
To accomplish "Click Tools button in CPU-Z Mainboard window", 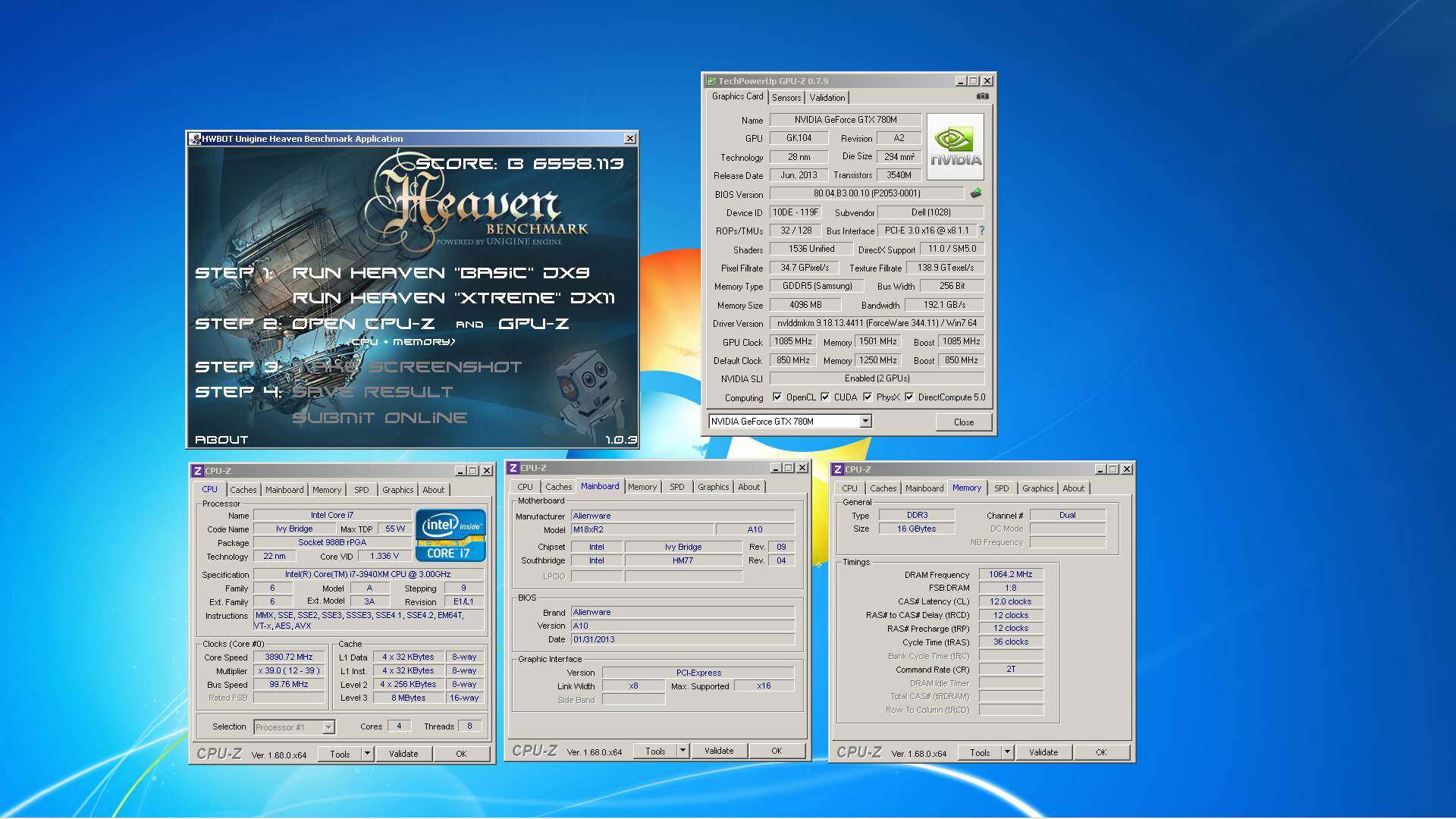I will coord(655,751).
